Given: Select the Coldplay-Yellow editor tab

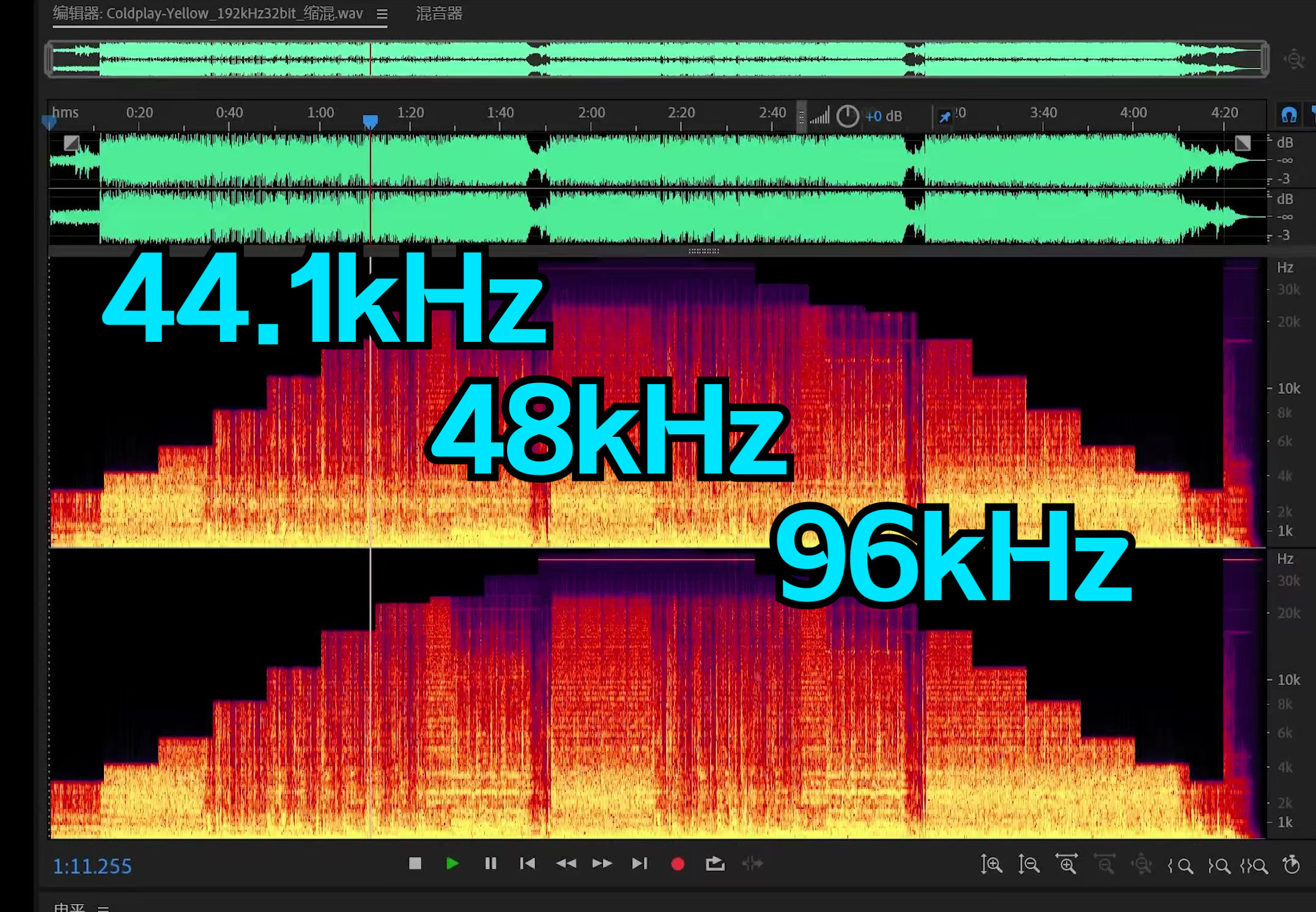Looking at the screenshot, I should coord(208,13).
